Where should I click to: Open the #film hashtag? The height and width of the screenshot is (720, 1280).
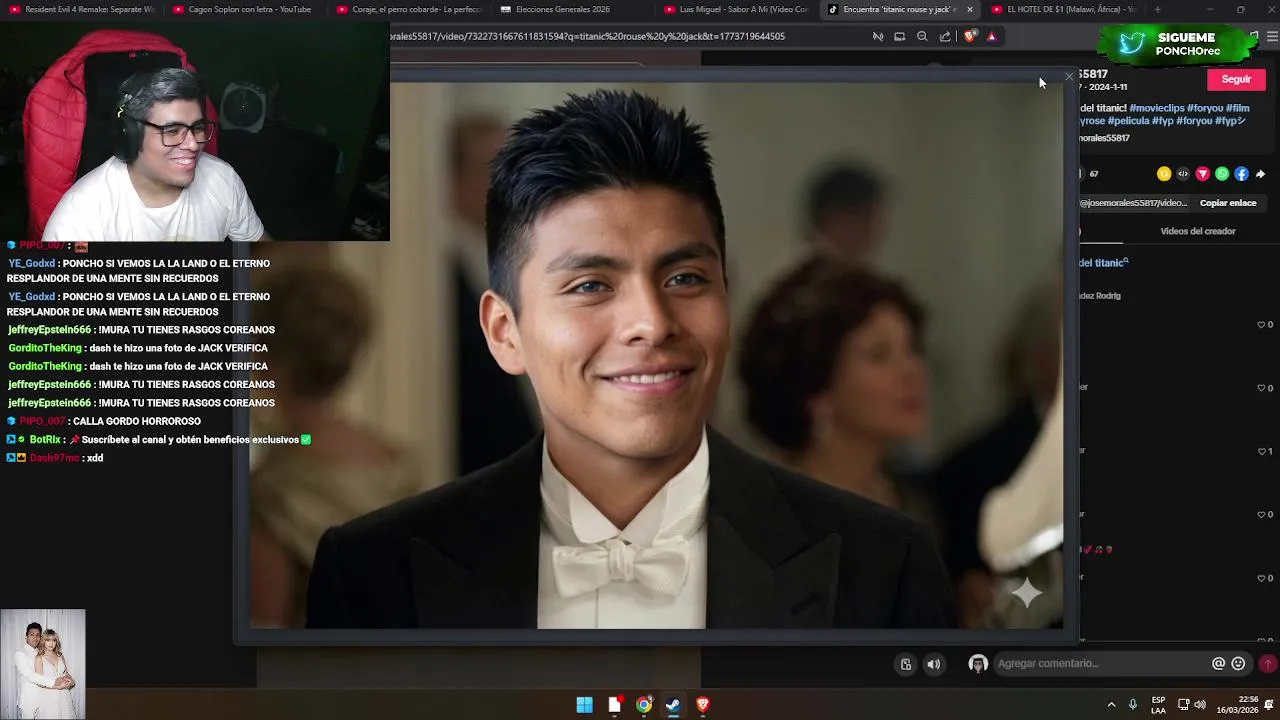1238,108
